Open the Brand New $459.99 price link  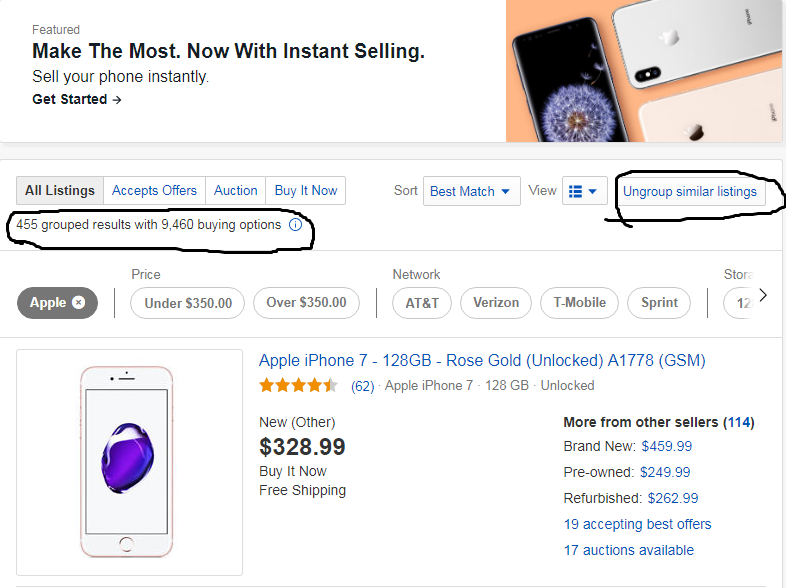pos(666,446)
